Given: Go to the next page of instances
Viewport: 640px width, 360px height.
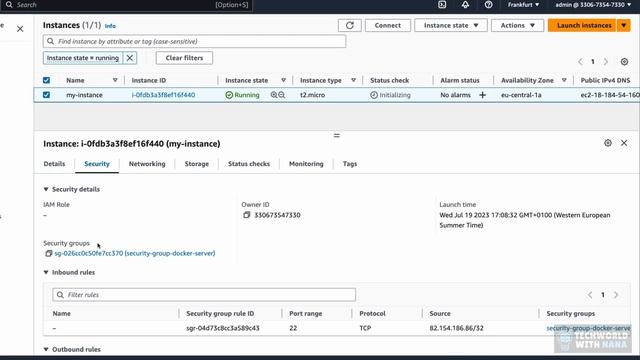Looking at the screenshot, I should click(606, 62).
